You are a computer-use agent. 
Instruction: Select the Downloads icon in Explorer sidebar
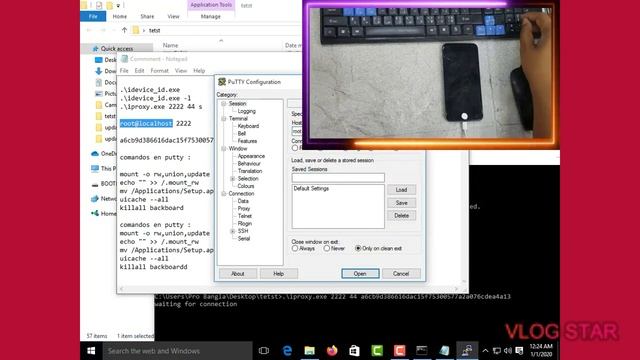pos(98,71)
